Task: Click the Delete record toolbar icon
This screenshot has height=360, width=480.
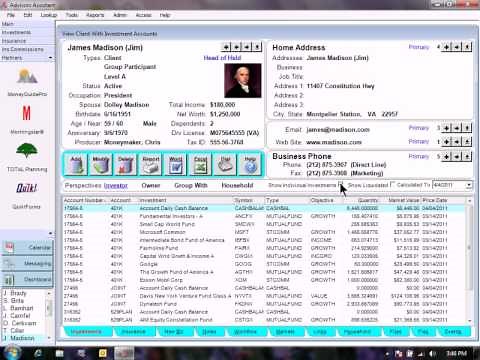Action: 126,164
